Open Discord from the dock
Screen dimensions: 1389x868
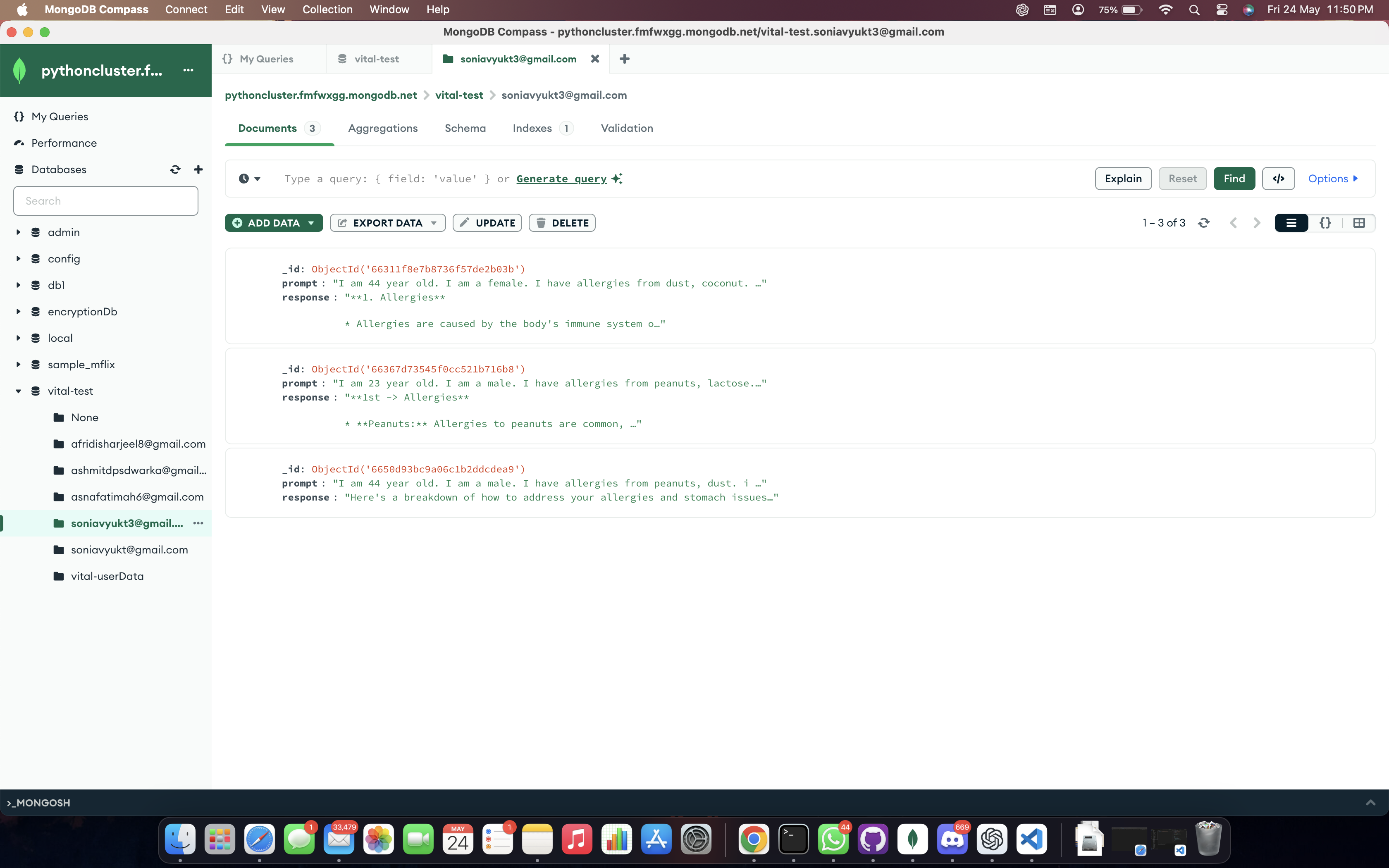point(952,839)
